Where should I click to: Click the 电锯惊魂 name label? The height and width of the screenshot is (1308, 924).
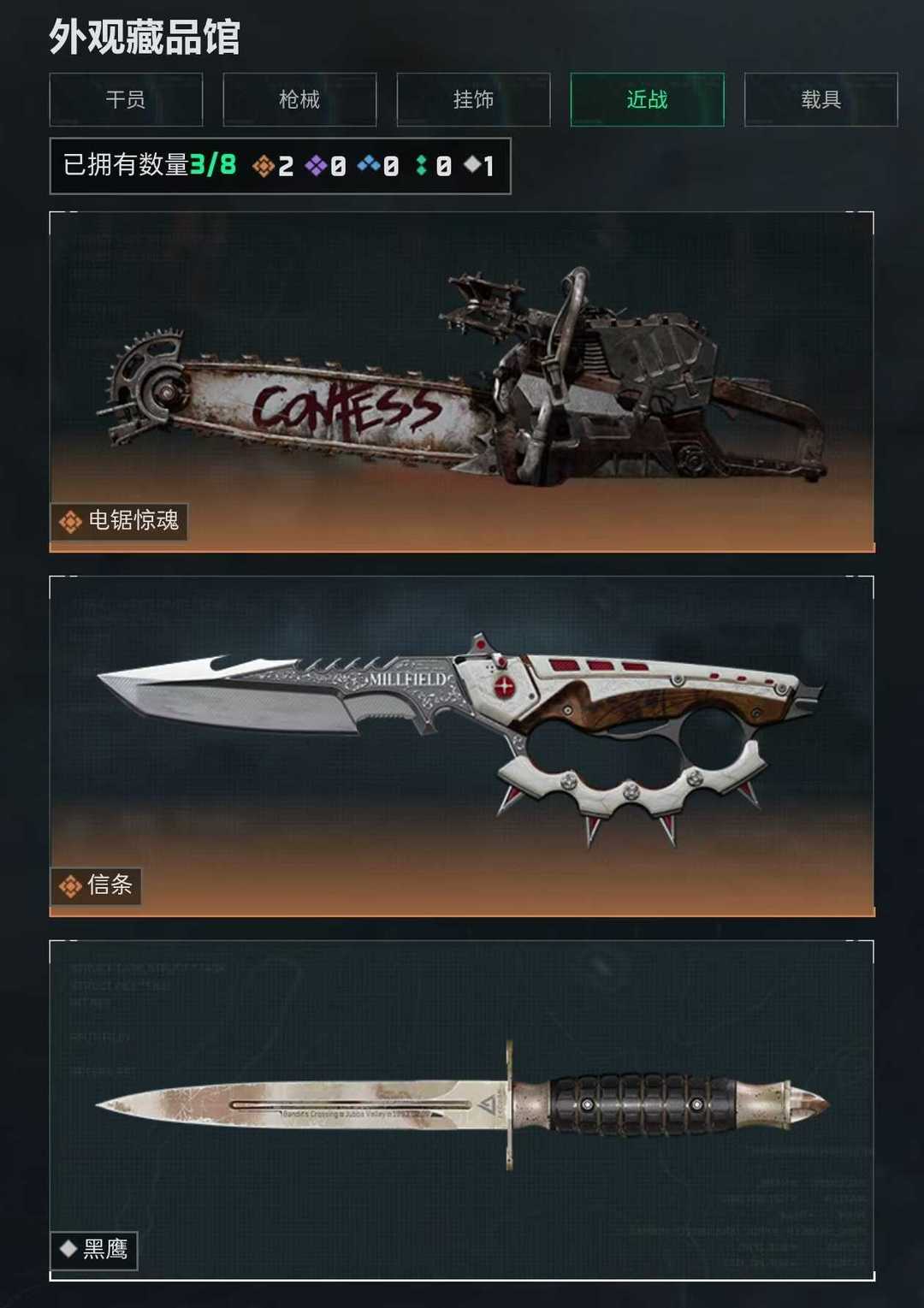133,521
